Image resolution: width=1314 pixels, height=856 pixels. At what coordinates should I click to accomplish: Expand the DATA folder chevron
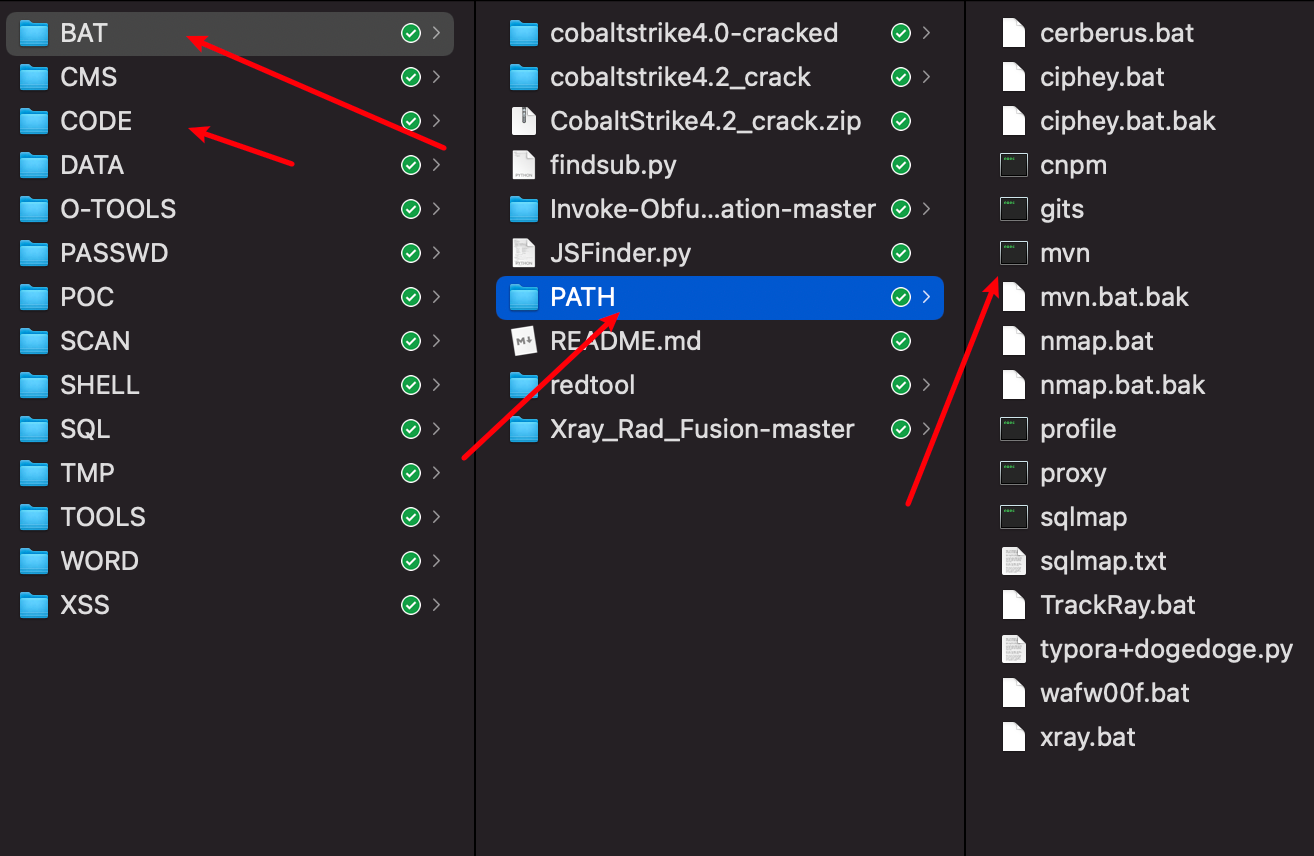(436, 166)
